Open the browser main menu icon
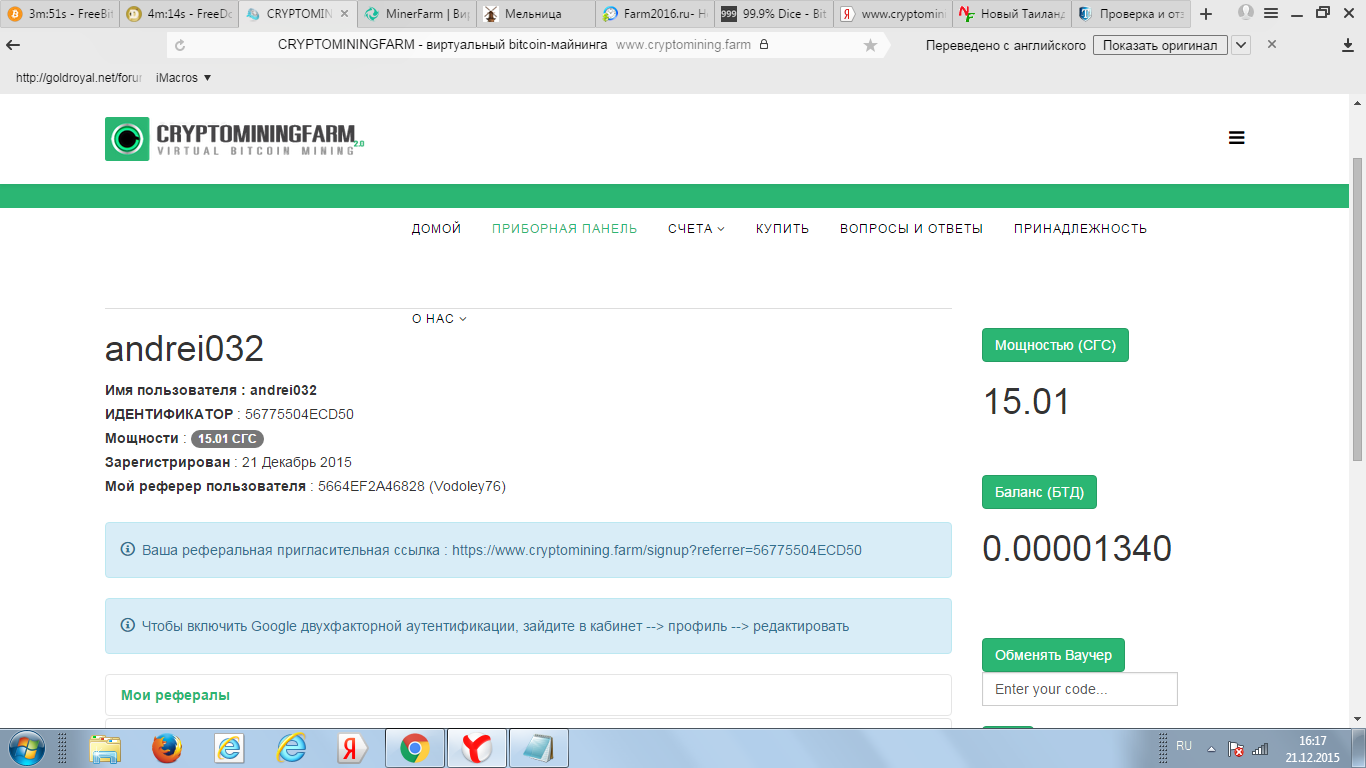 1271,13
